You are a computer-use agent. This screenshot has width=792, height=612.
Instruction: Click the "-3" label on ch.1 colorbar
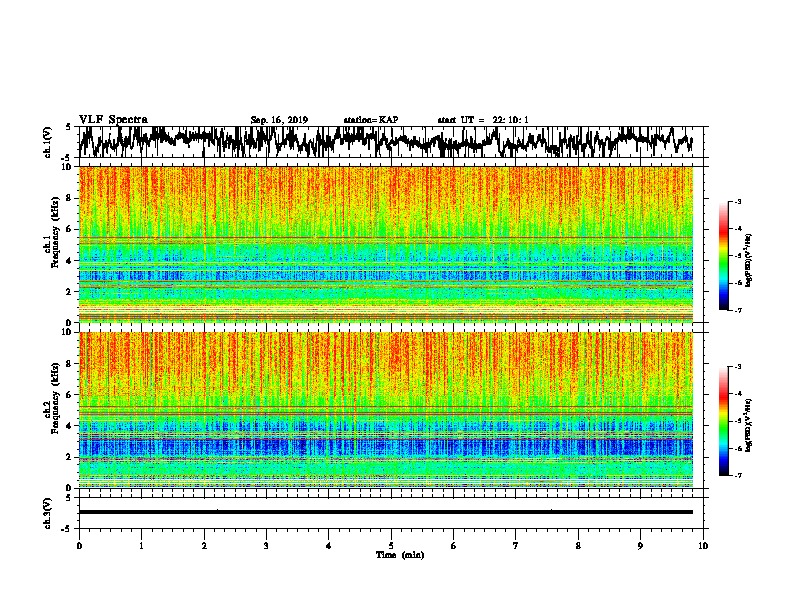(737, 202)
